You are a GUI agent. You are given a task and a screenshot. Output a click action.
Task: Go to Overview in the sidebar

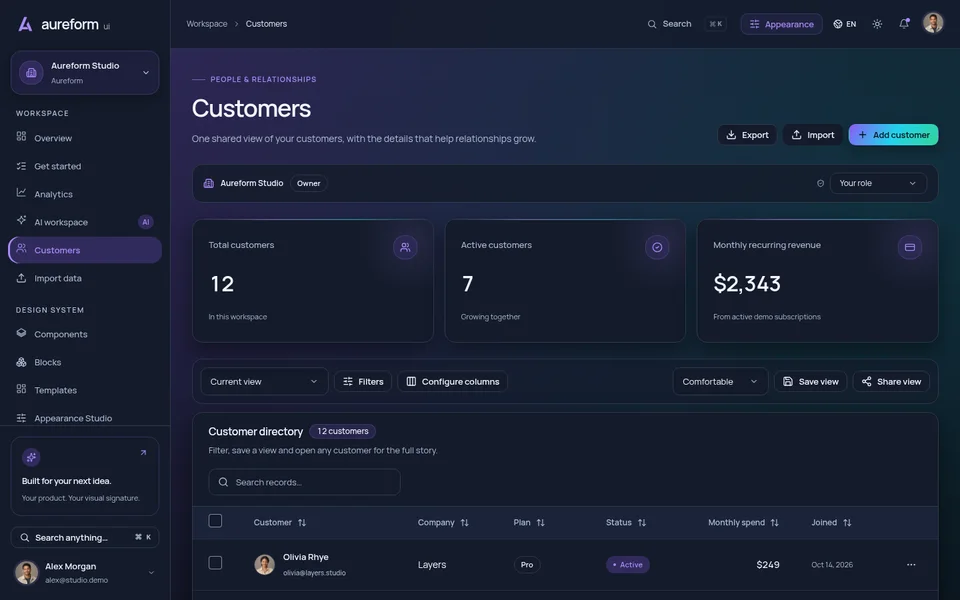coord(85,138)
